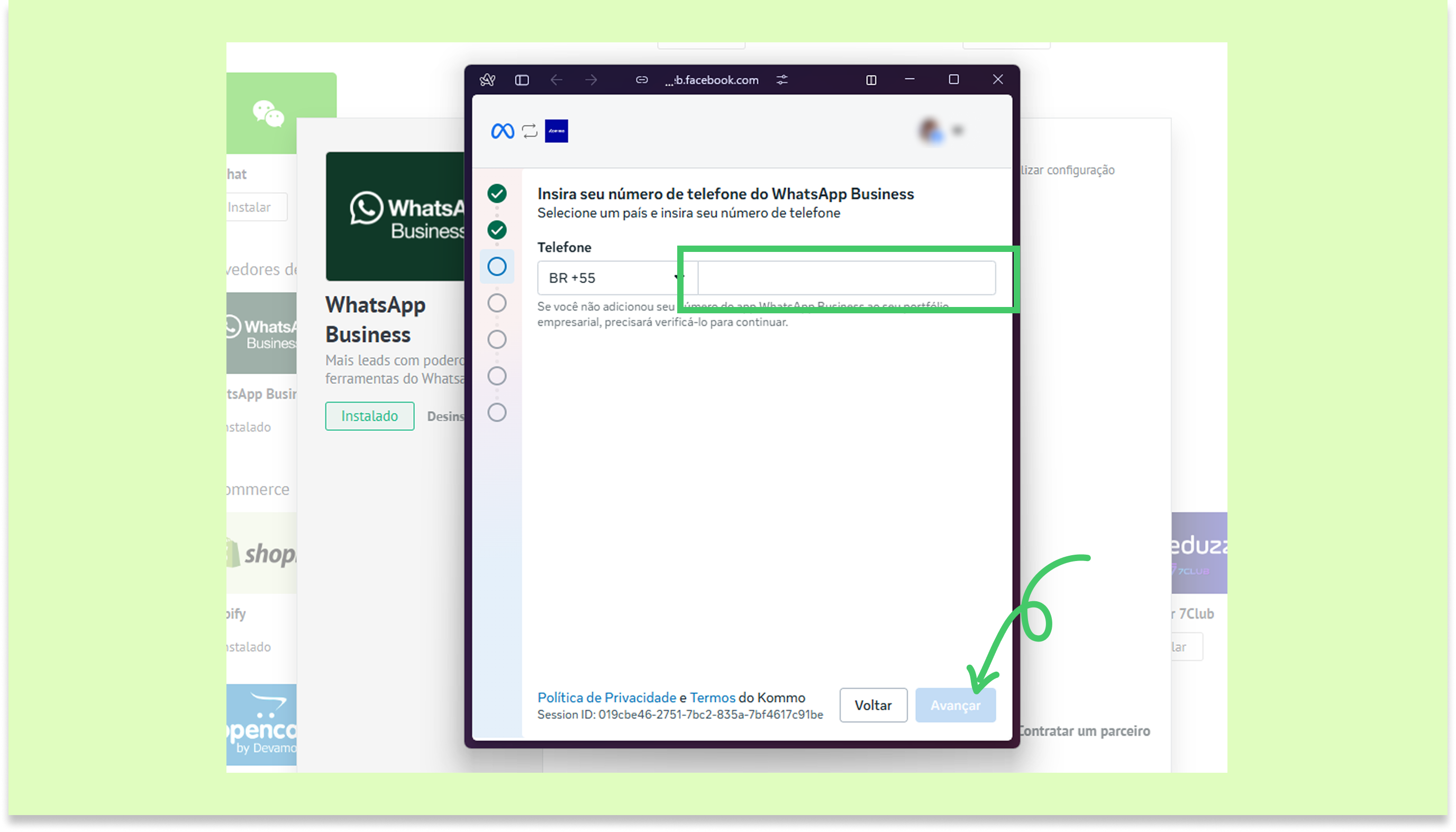
Task: Click the forward navigation arrow
Action: click(x=591, y=80)
